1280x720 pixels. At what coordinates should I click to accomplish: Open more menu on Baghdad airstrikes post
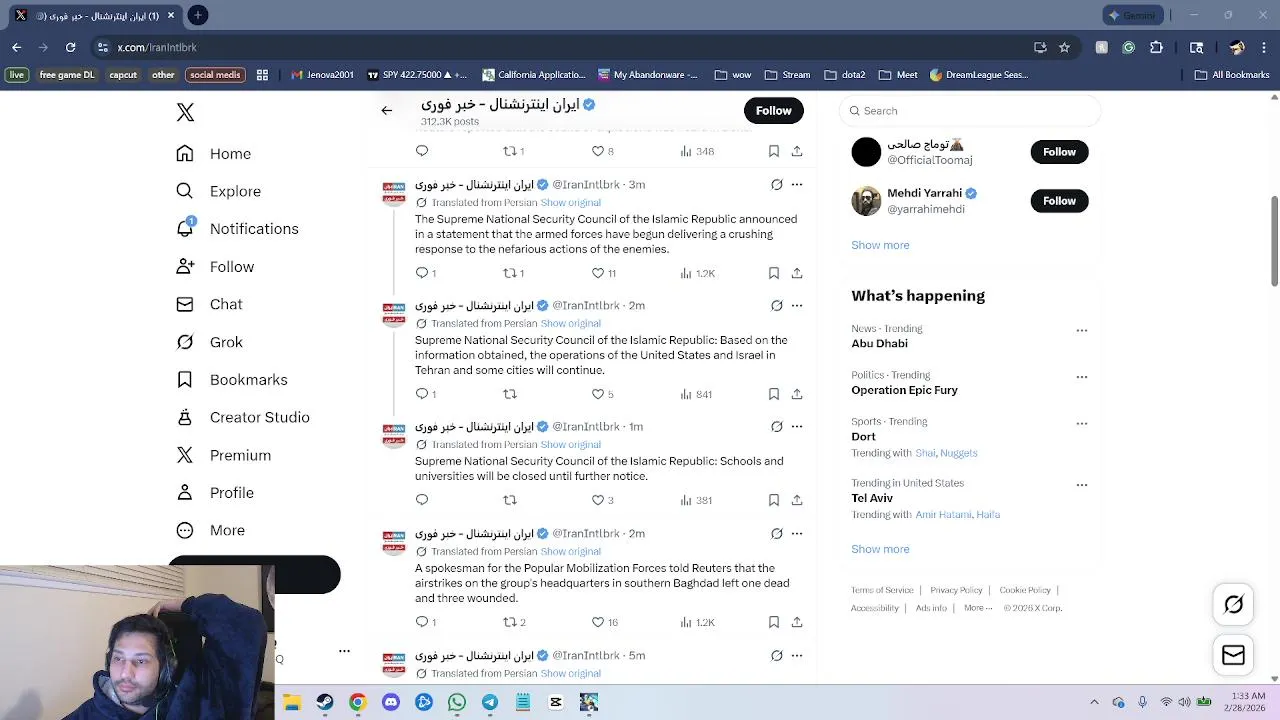[797, 533]
